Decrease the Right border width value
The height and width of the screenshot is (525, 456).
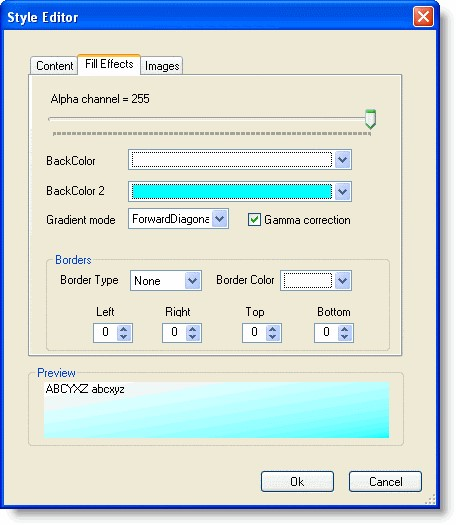[193, 336]
